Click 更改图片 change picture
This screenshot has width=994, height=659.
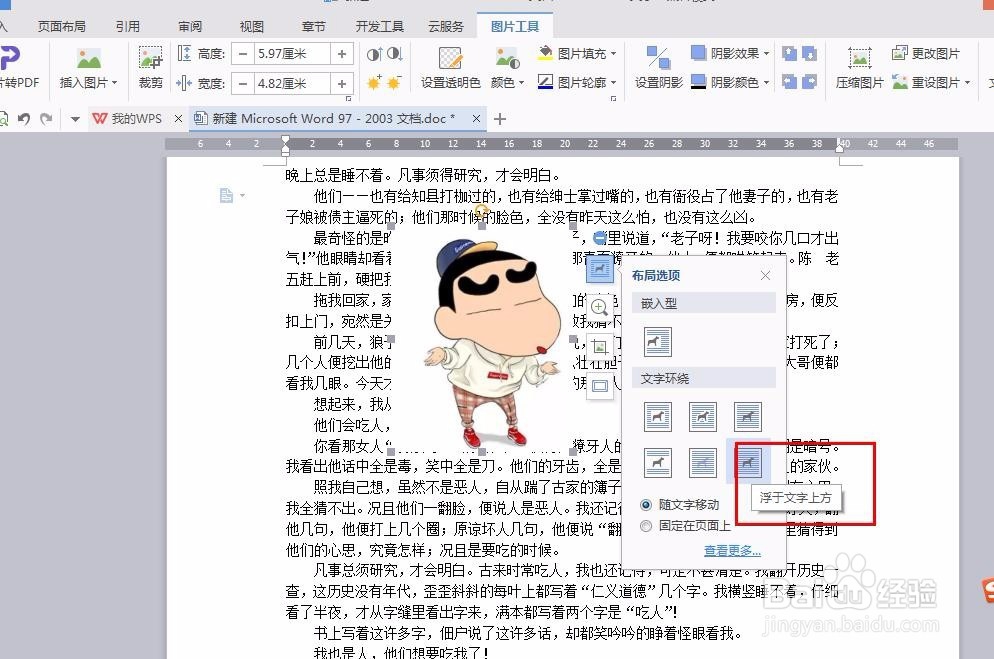(x=926, y=53)
